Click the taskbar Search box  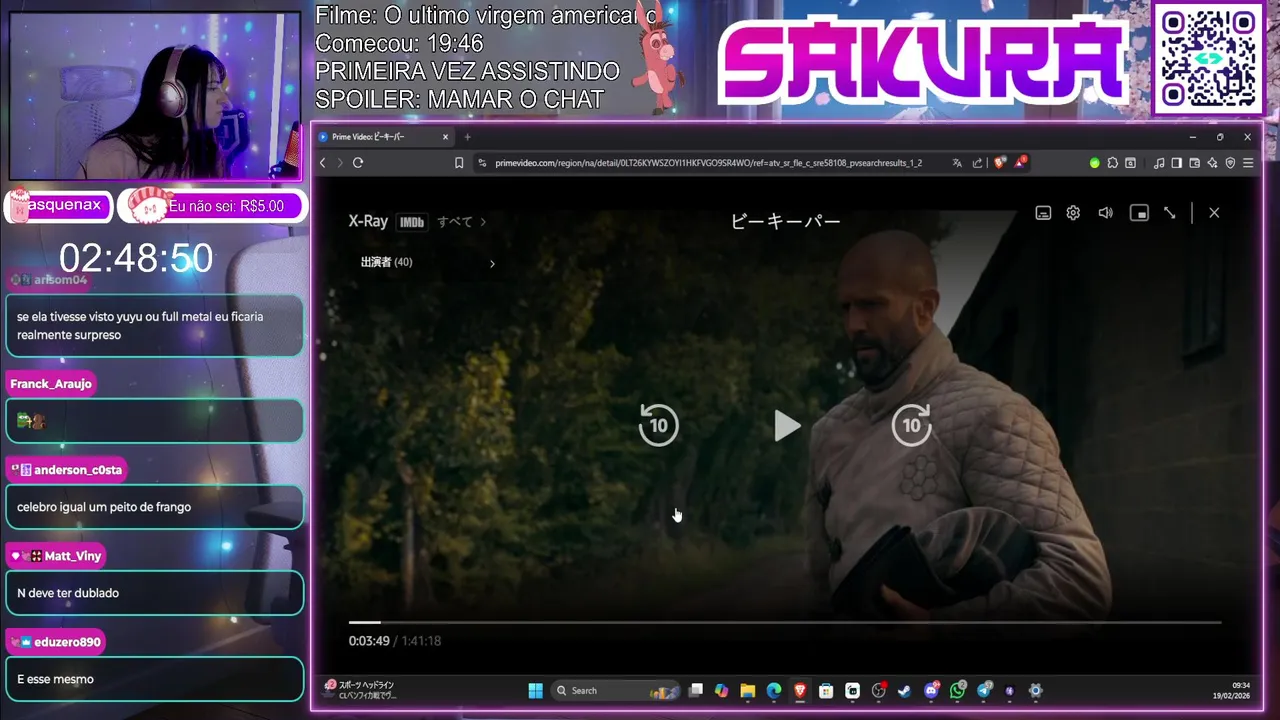(615, 690)
